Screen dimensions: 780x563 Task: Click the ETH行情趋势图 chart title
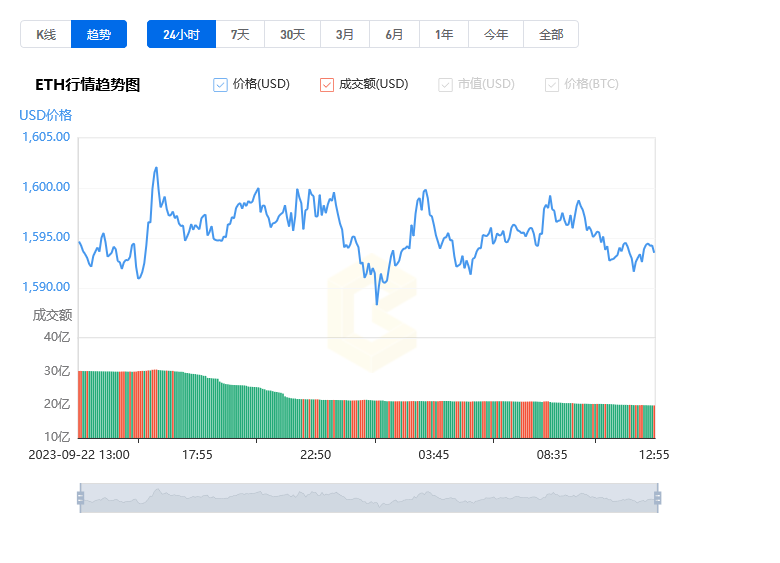88,85
